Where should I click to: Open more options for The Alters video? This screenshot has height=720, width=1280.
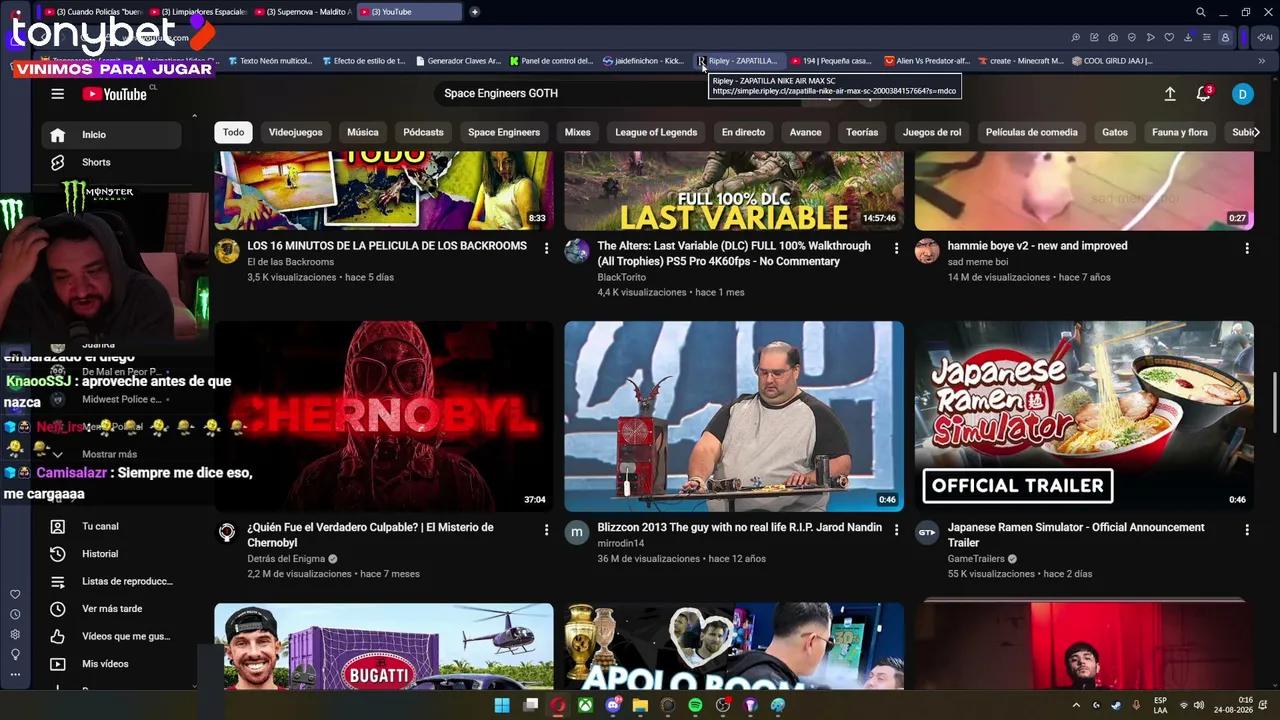[896, 248]
